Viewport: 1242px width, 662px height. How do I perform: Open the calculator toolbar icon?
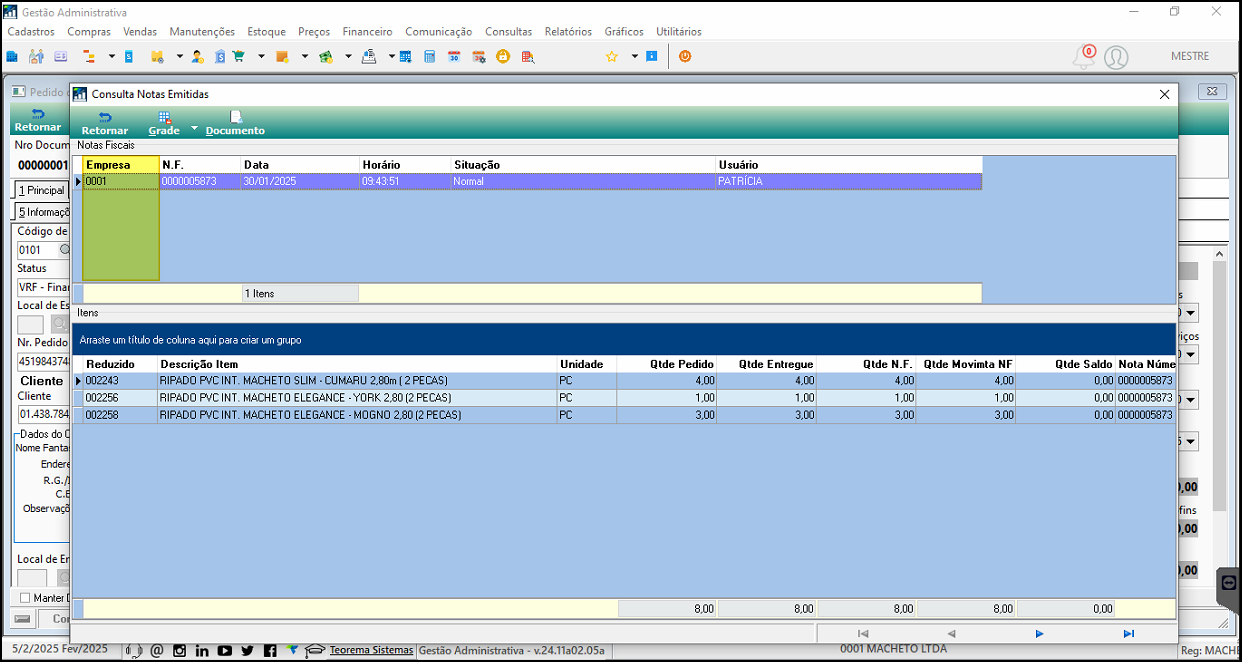[430, 56]
